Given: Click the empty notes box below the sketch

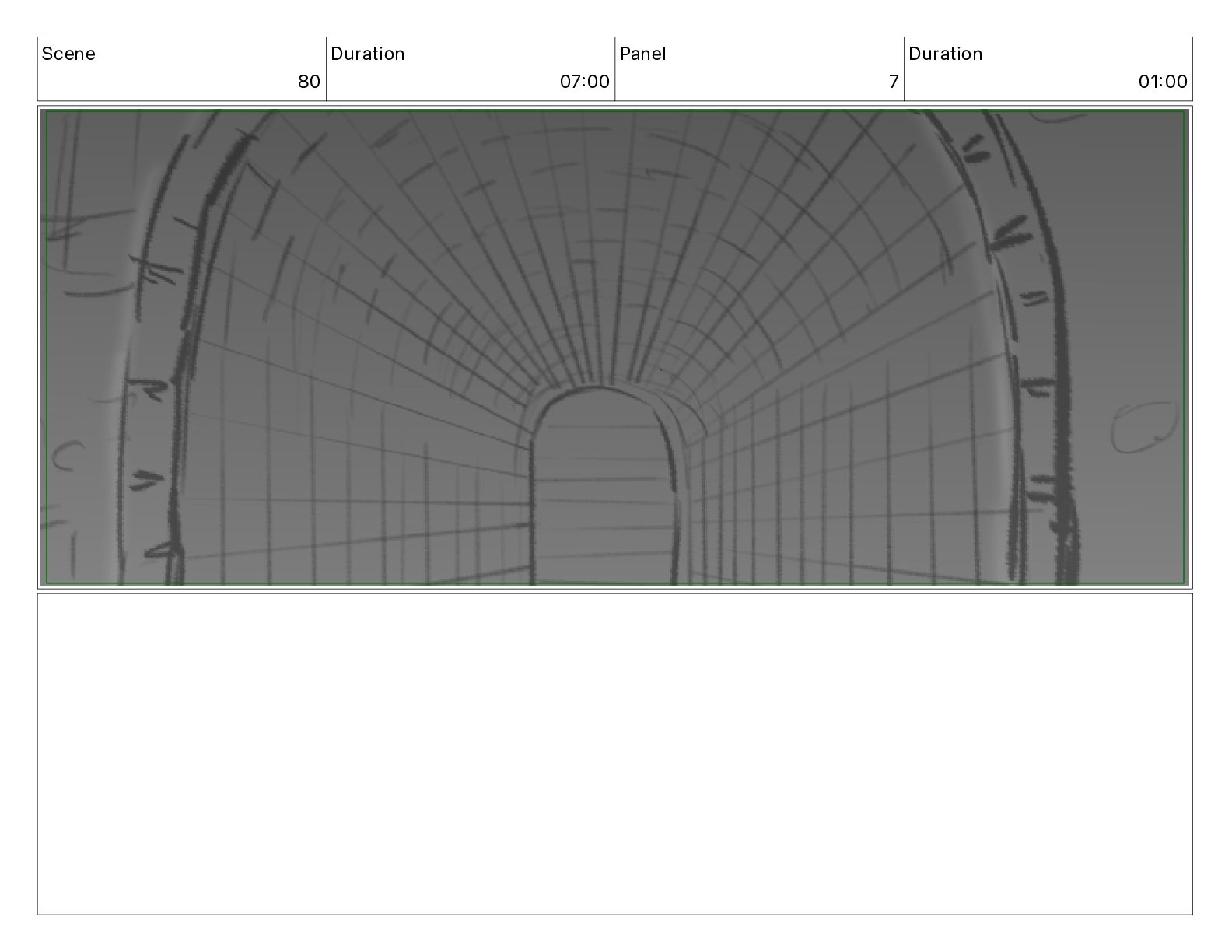Looking at the screenshot, I should [614, 754].
